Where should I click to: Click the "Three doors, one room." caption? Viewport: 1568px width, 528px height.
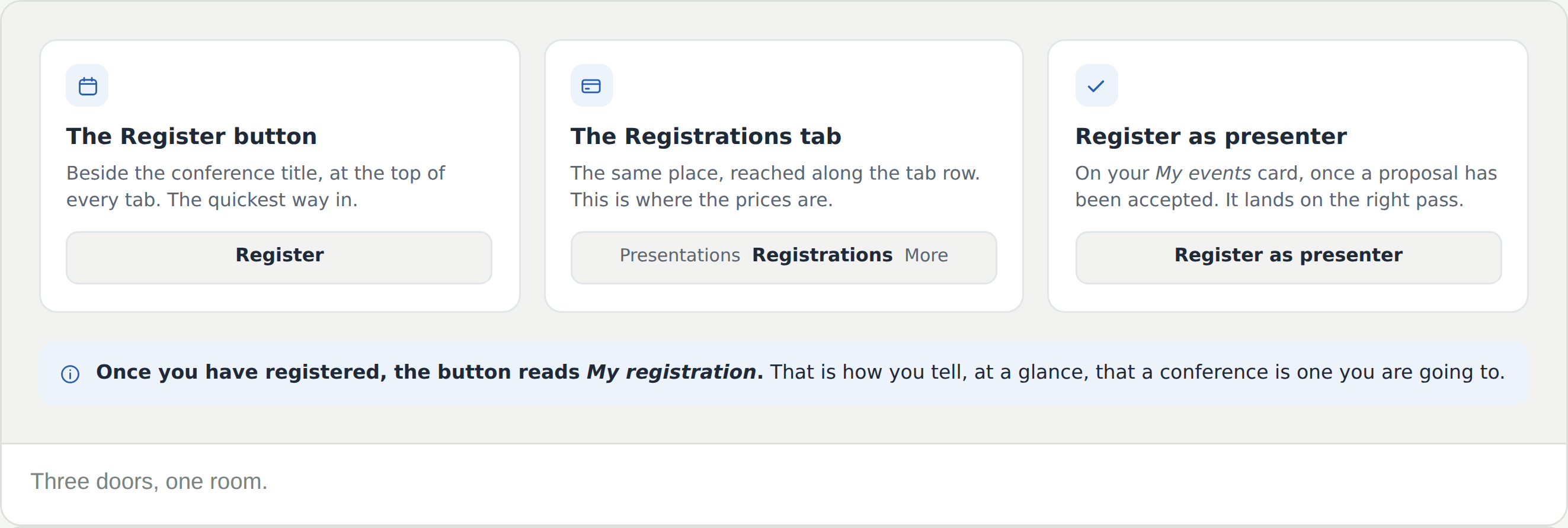pos(149,482)
